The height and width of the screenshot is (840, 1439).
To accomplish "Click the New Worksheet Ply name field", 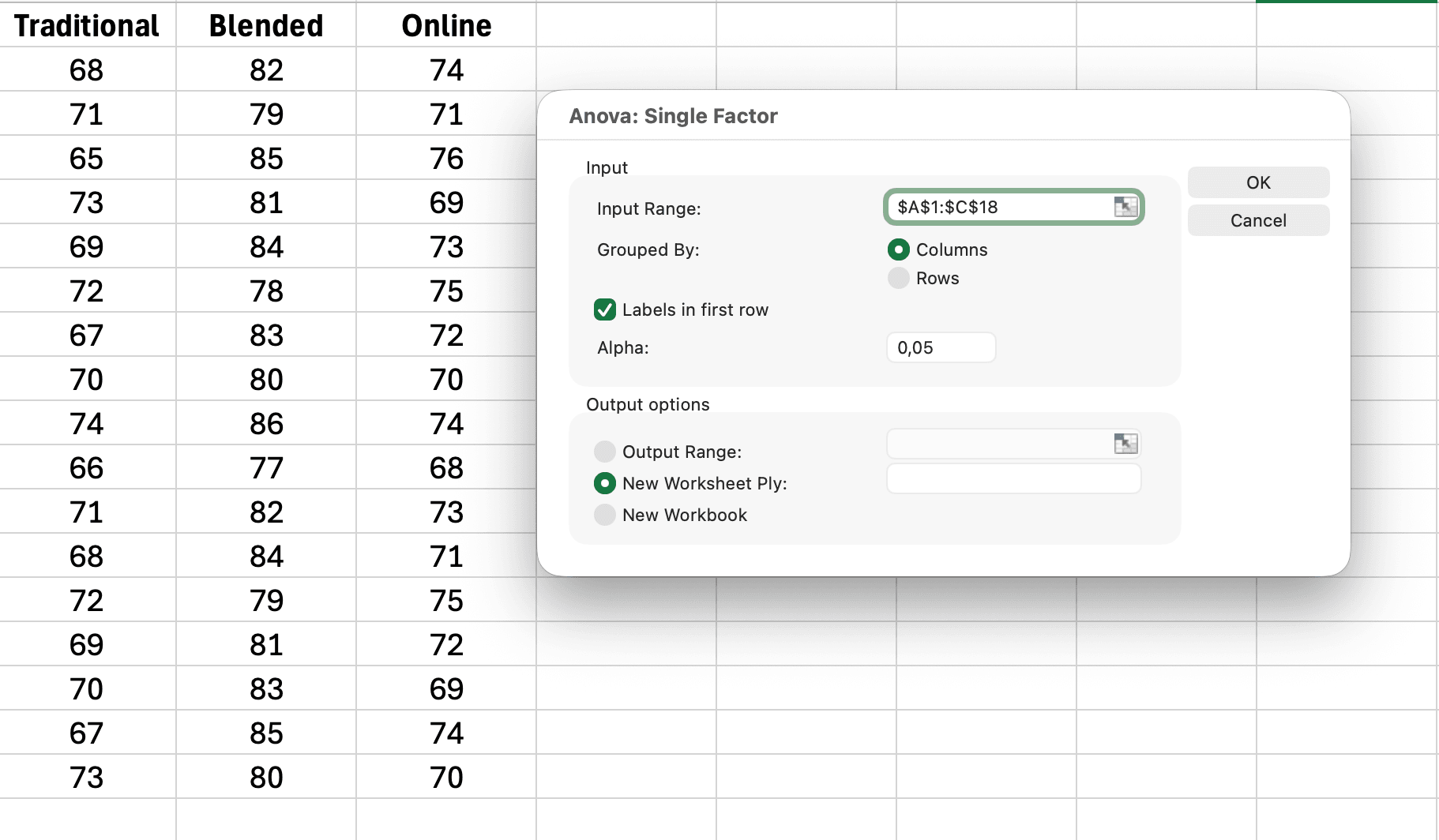I will 1013,478.
